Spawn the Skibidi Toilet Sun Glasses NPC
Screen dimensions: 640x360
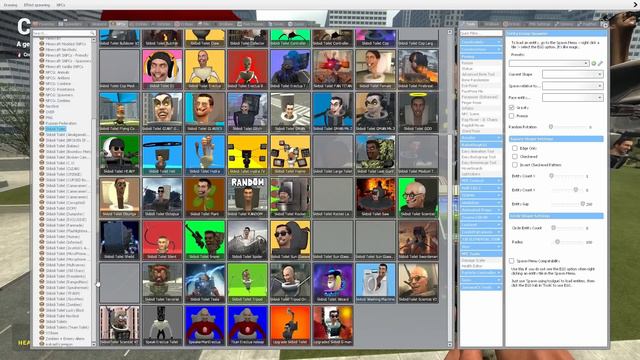[290, 240]
